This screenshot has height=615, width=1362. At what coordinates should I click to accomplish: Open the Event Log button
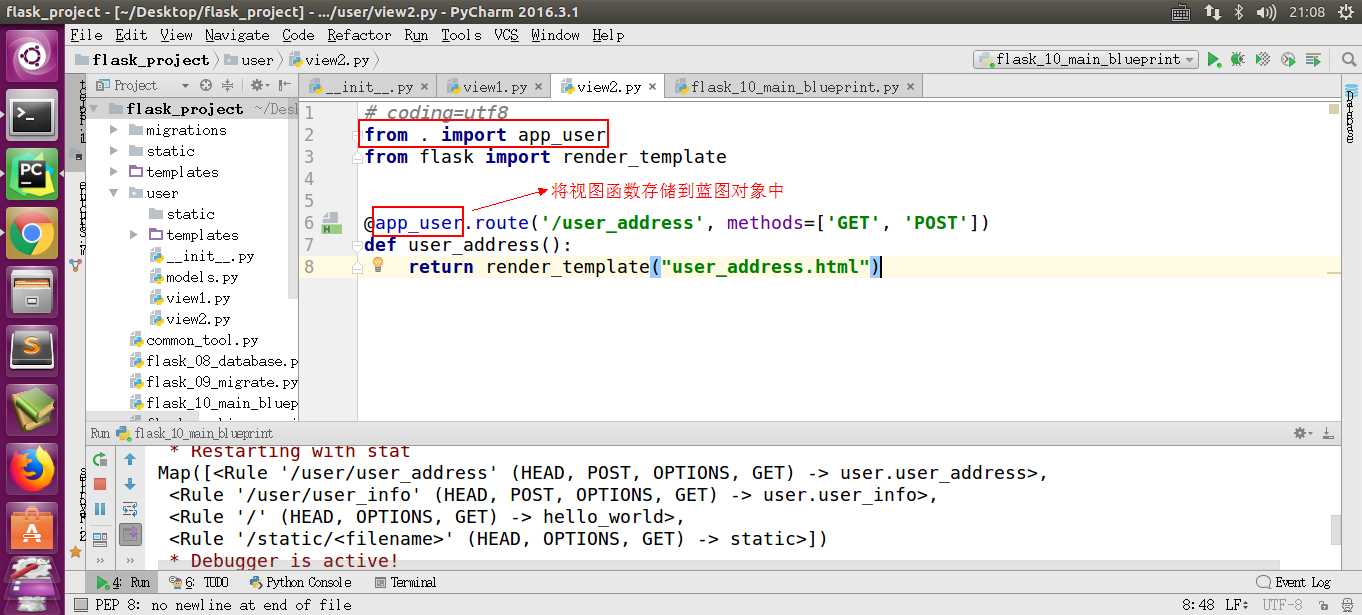click(x=1295, y=582)
